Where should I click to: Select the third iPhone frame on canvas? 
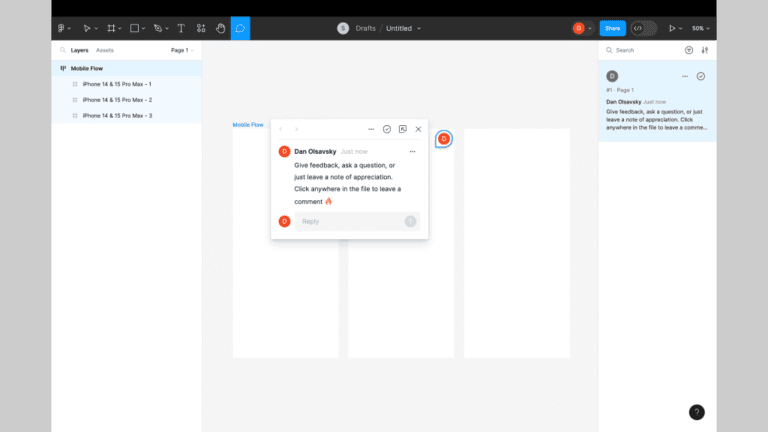[x=517, y=243]
